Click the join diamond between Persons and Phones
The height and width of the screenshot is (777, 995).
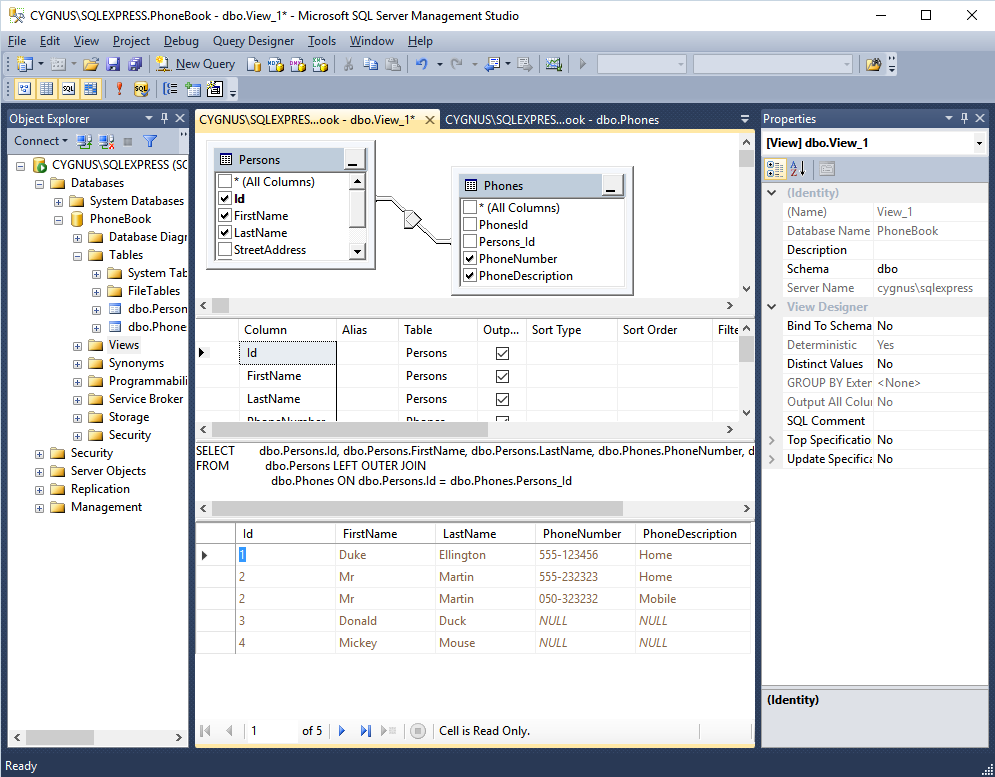coord(412,220)
